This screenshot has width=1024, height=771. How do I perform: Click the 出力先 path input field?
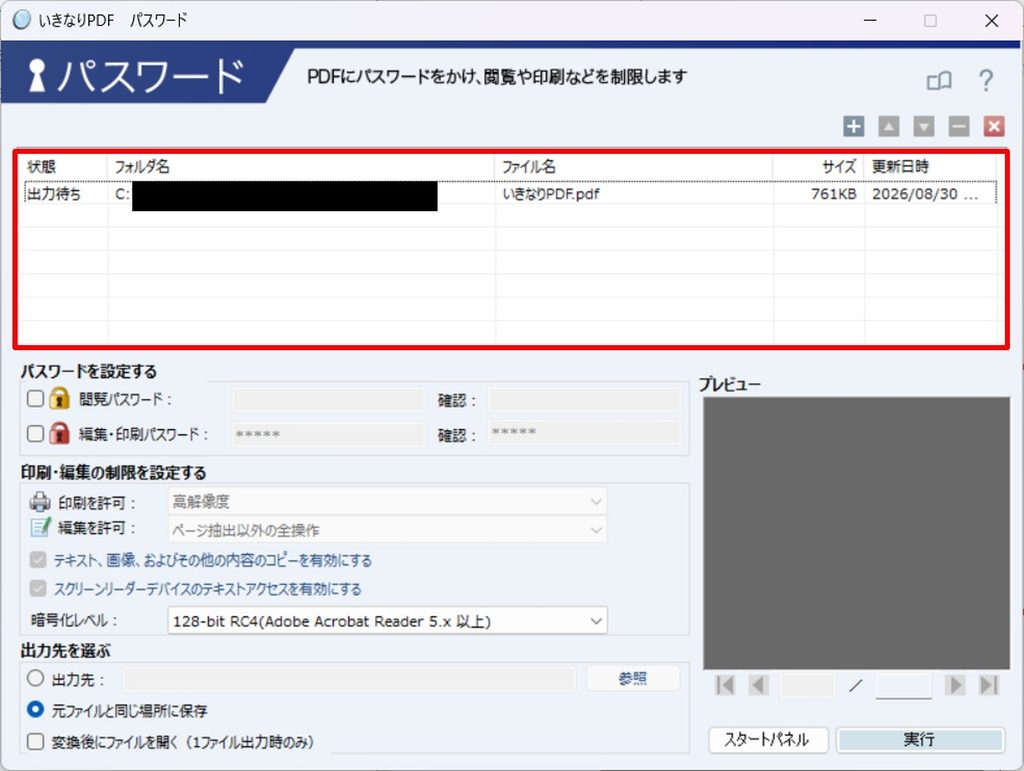click(x=350, y=679)
